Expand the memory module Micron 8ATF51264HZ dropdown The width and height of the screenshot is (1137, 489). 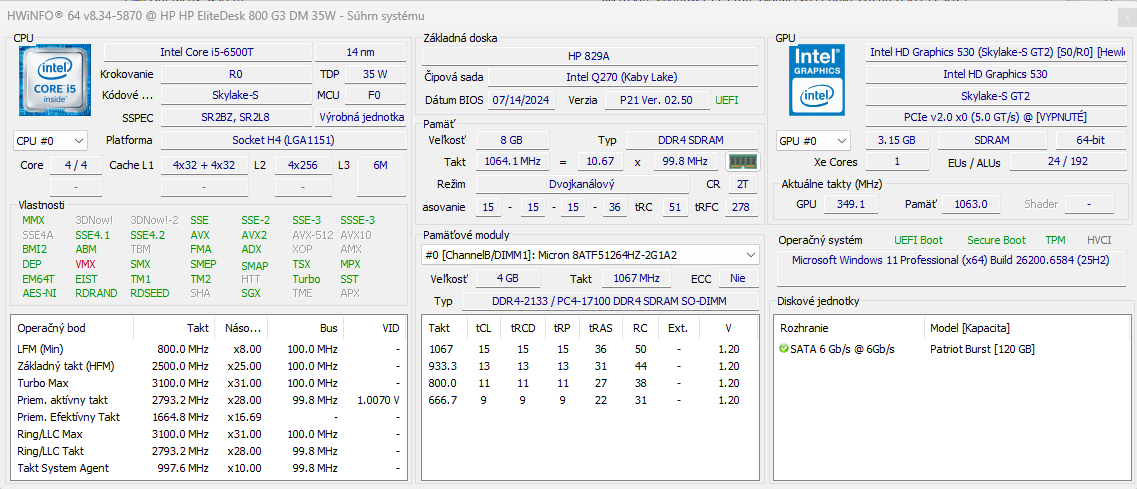[590, 255]
